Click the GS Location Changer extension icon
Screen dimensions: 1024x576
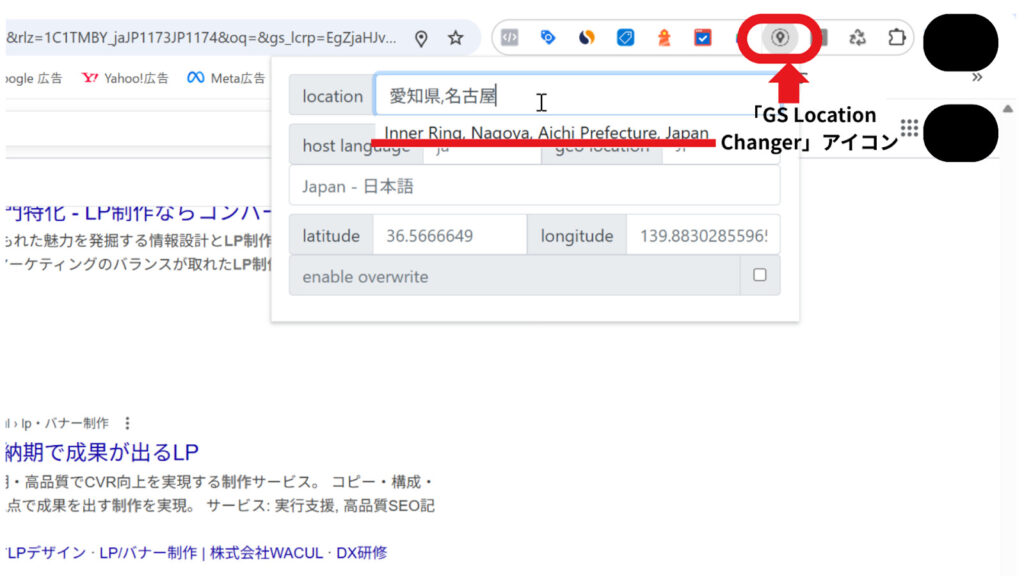pos(780,38)
